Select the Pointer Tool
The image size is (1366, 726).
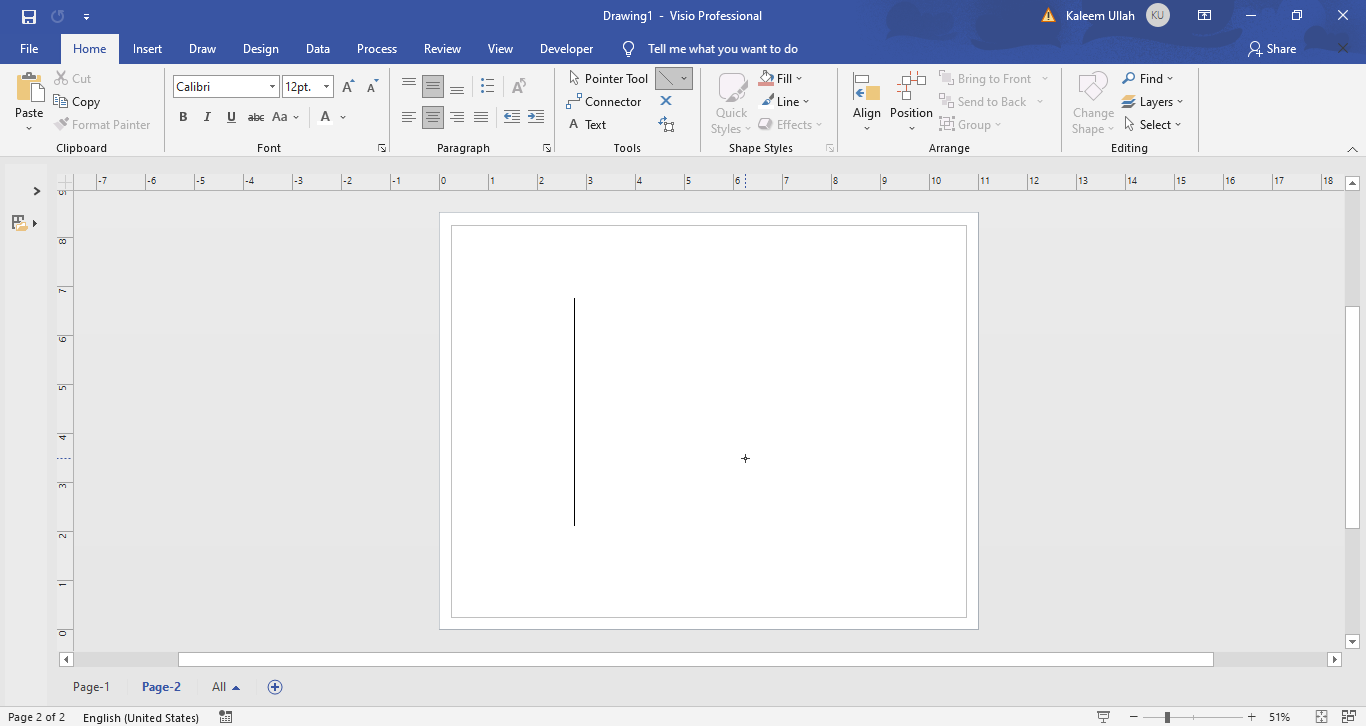click(607, 78)
